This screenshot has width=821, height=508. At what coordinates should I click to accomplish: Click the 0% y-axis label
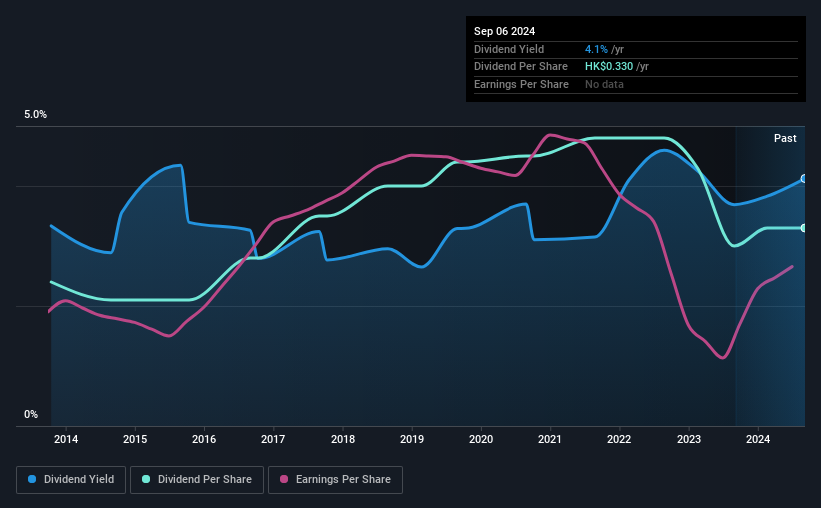pos(31,415)
